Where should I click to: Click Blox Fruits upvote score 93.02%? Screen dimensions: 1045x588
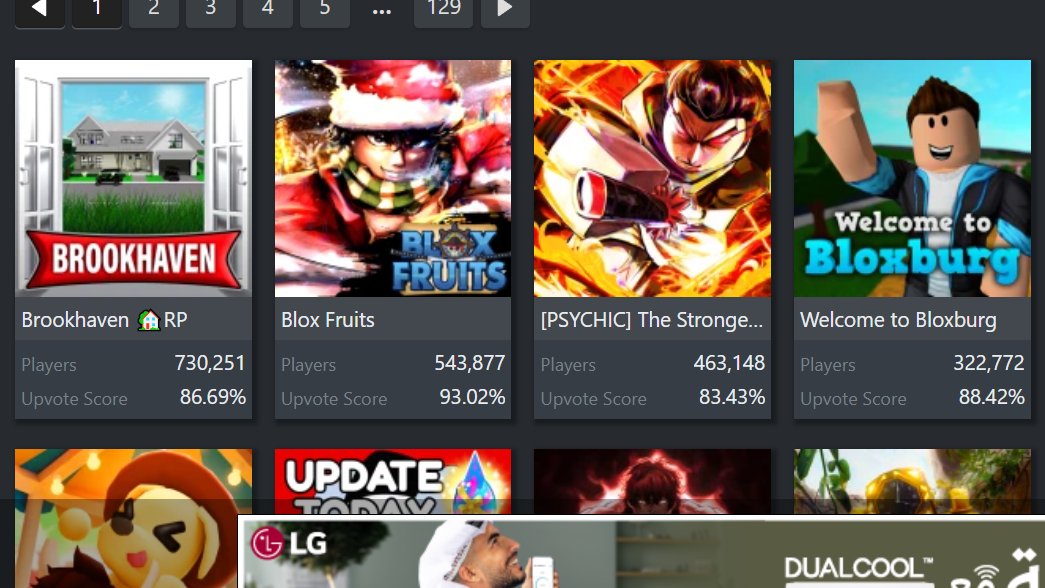pos(473,397)
